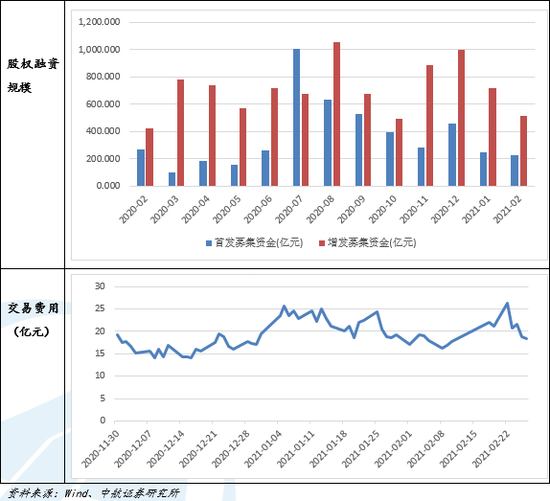Click the 30 label on line chart axis
This screenshot has width=550, height=501.
click(x=100, y=286)
